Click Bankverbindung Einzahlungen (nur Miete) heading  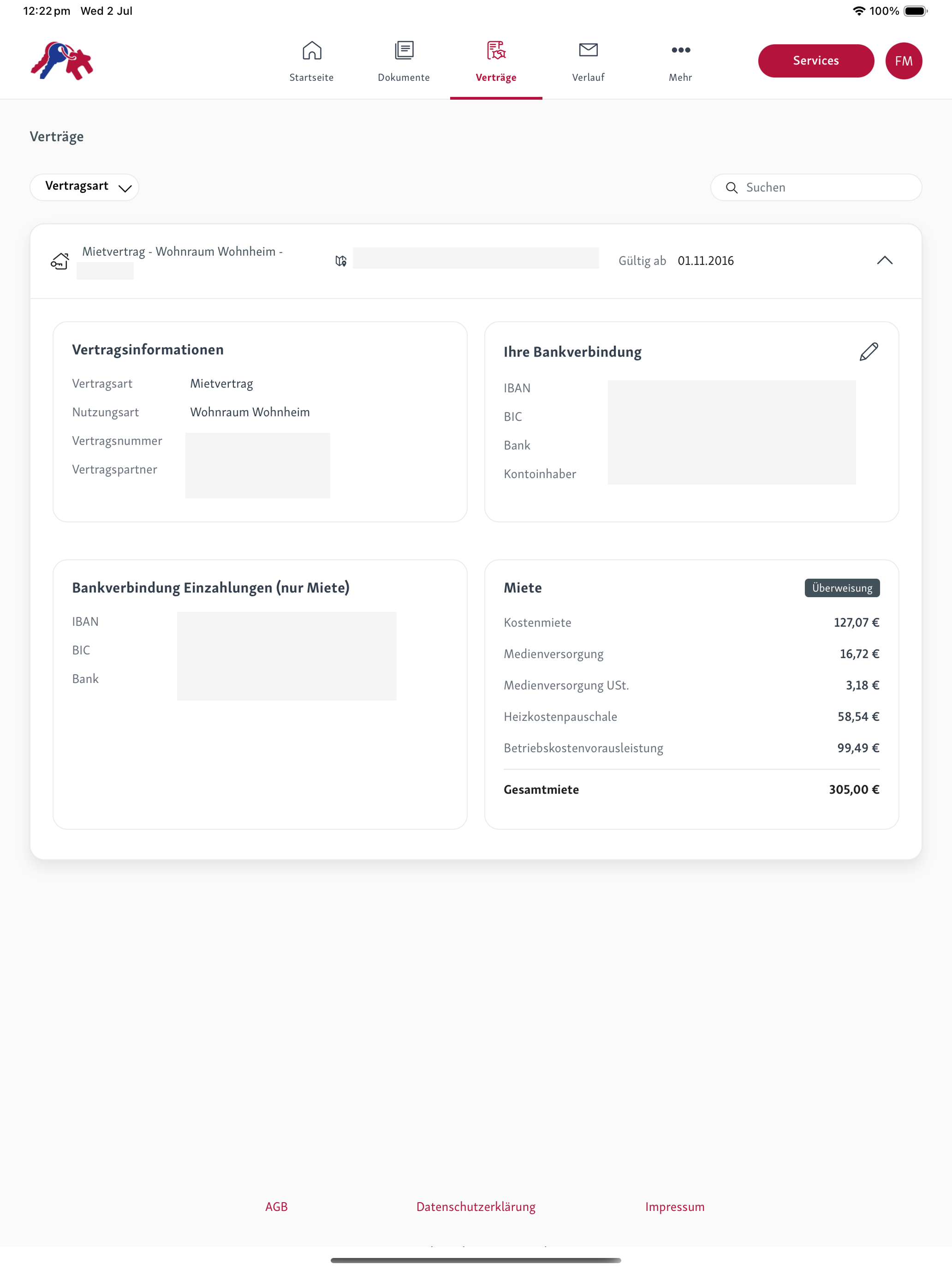point(211,588)
